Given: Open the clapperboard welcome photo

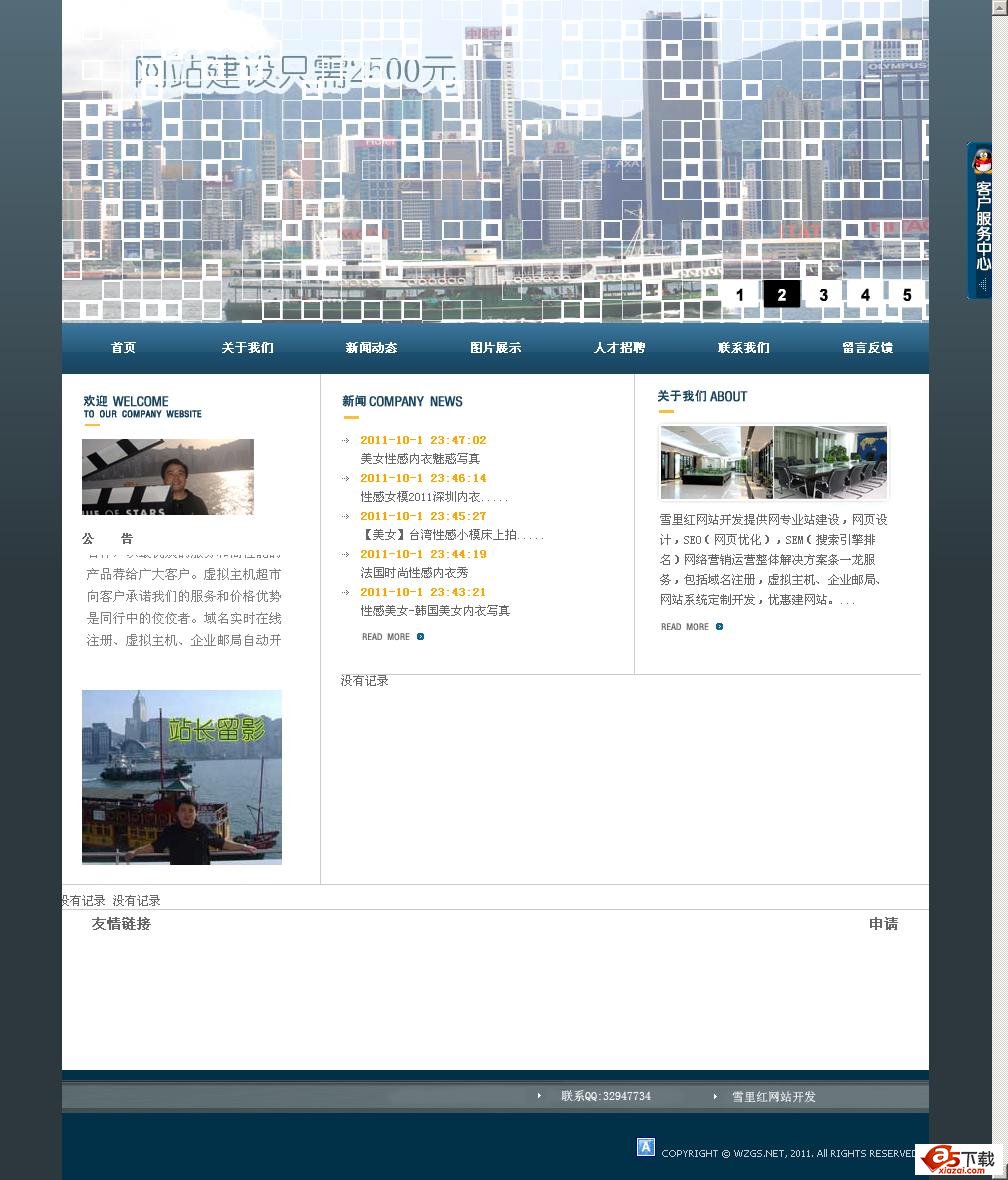Looking at the screenshot, I should pyautogui.click(x=168, y=477).
